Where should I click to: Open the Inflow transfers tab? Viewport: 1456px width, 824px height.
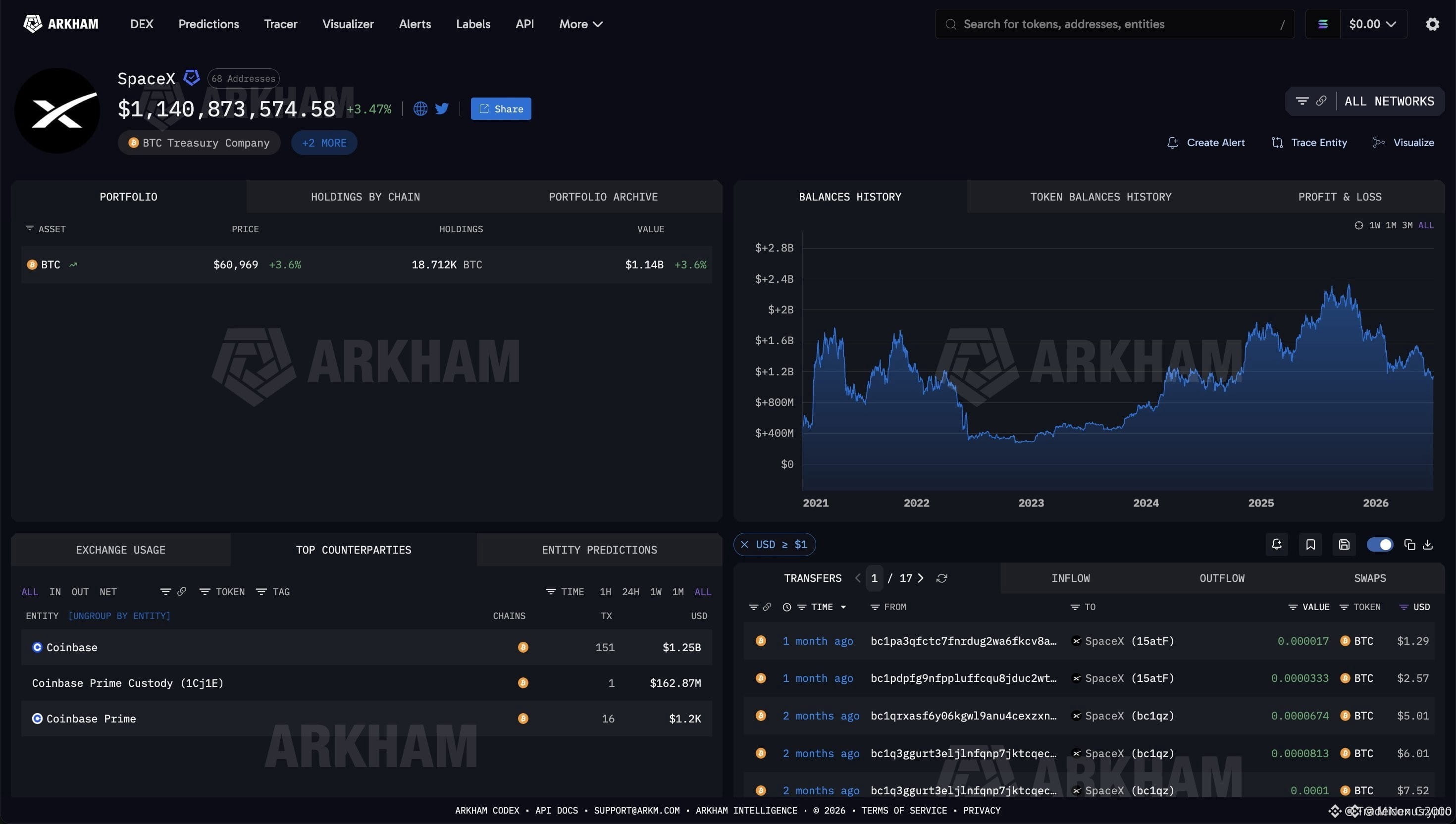(1070, 578)
